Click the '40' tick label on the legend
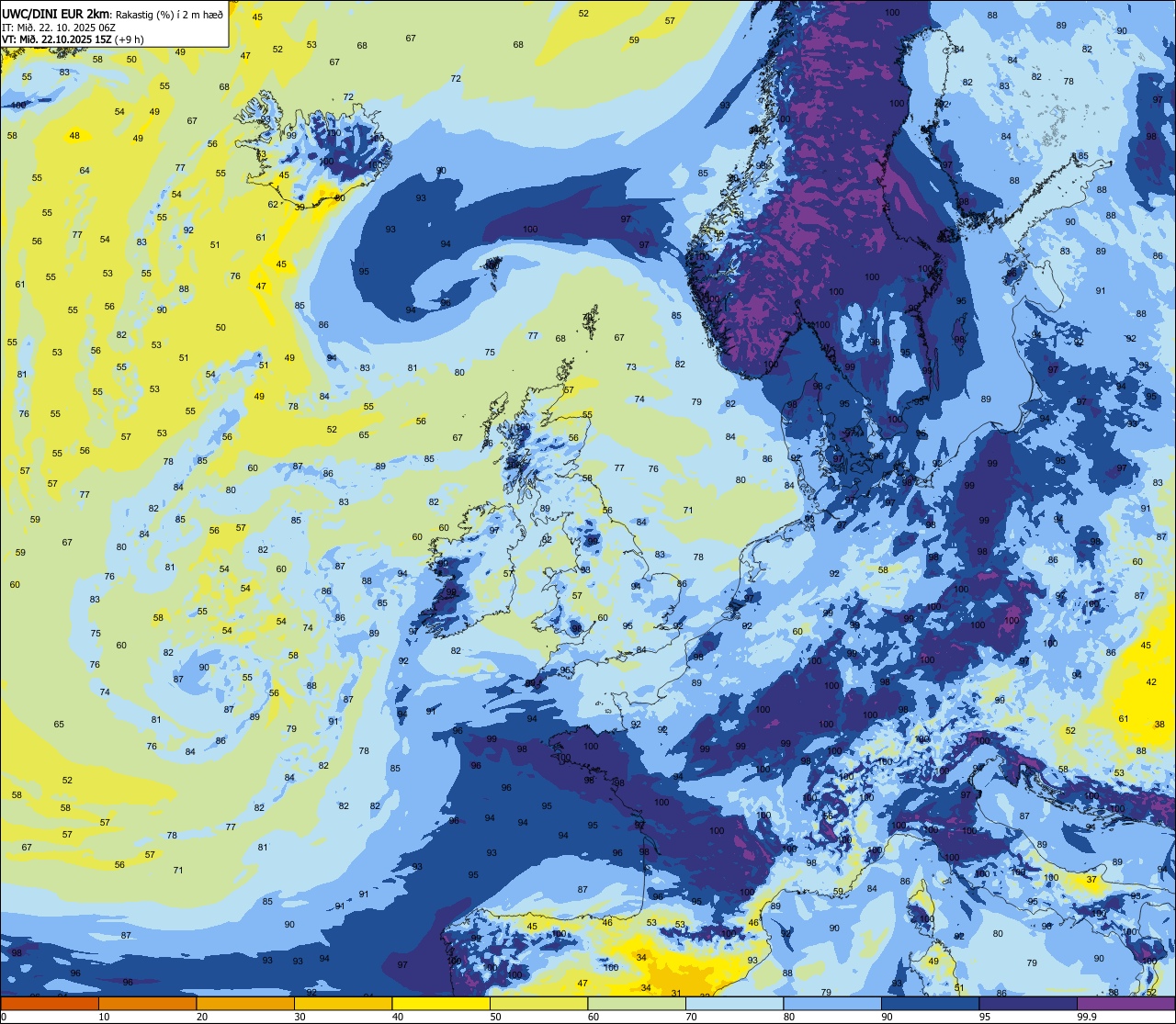 click(398, 1017)
